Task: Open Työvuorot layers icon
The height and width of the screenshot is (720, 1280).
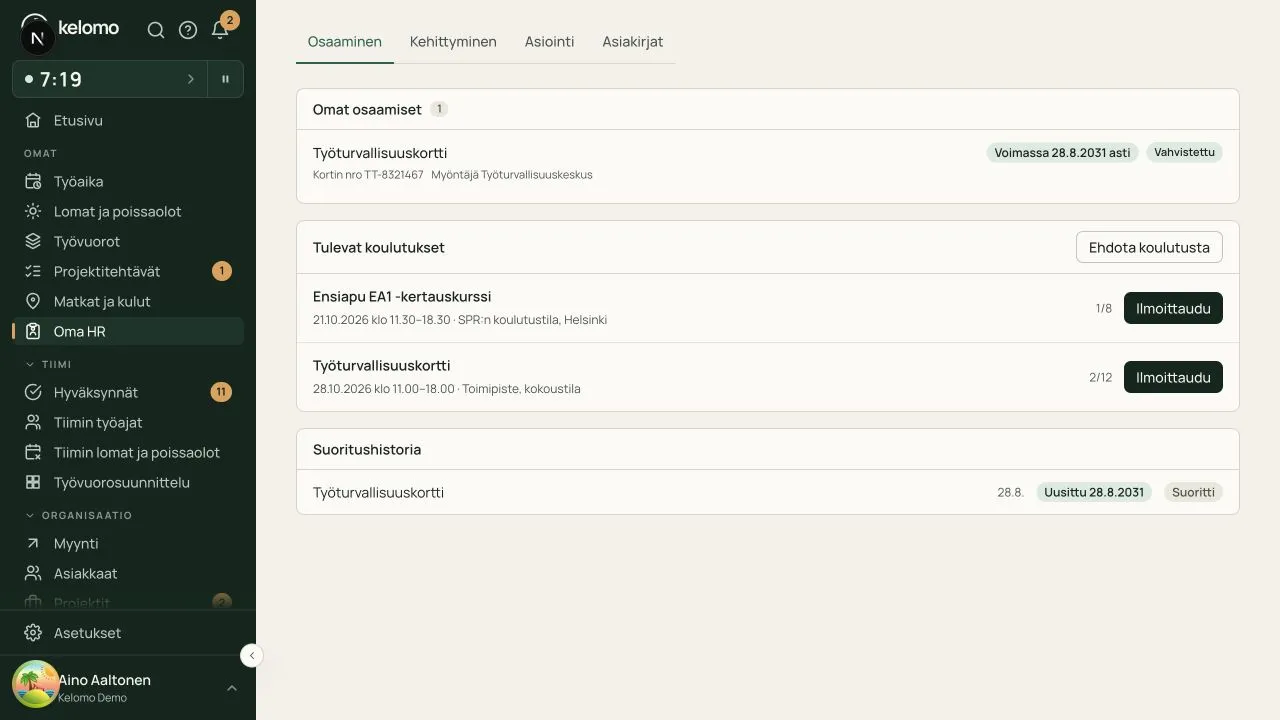Action: [x=33, y=242]
